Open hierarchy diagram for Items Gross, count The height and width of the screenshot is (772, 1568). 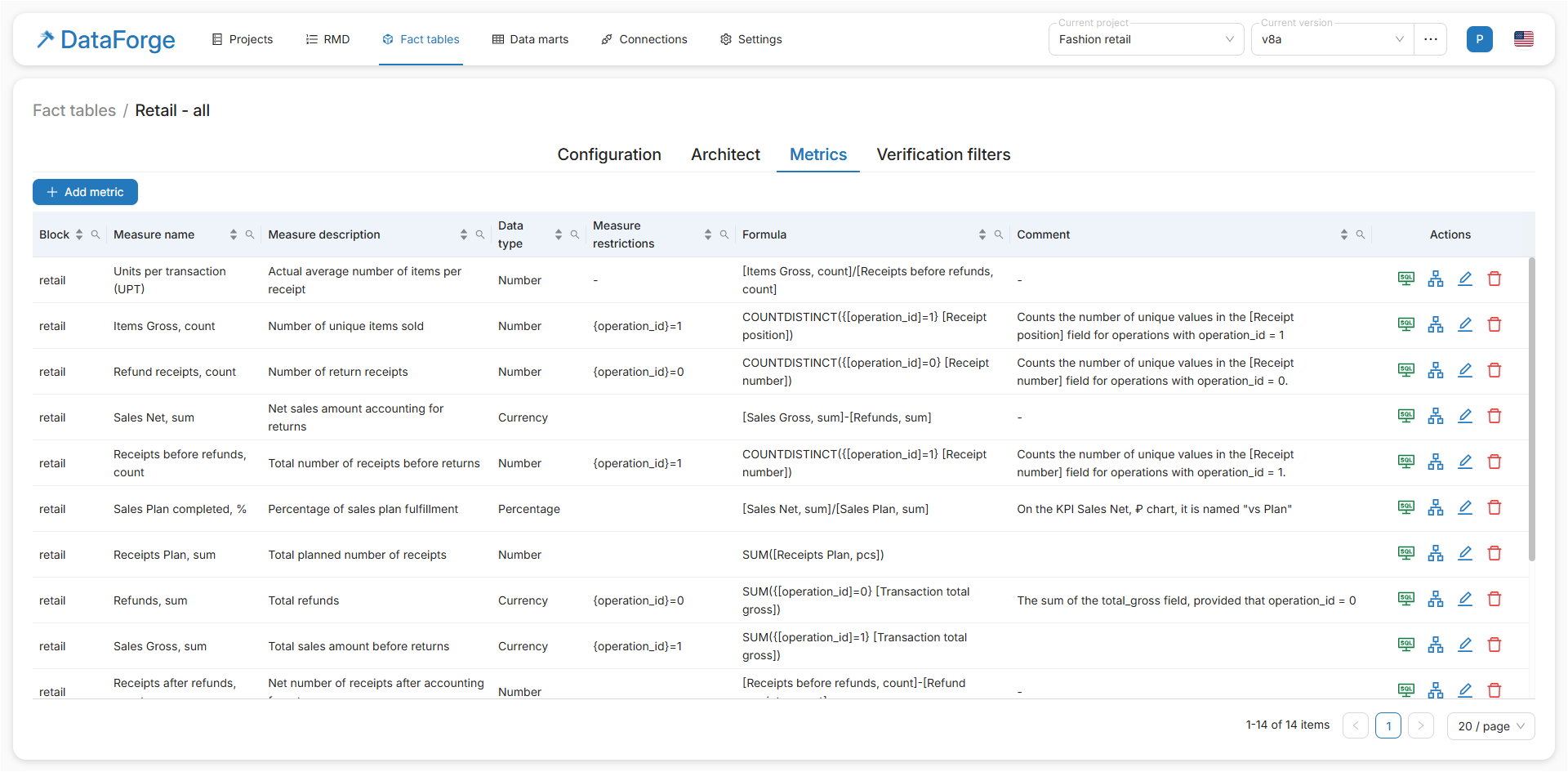point(1435,325)
